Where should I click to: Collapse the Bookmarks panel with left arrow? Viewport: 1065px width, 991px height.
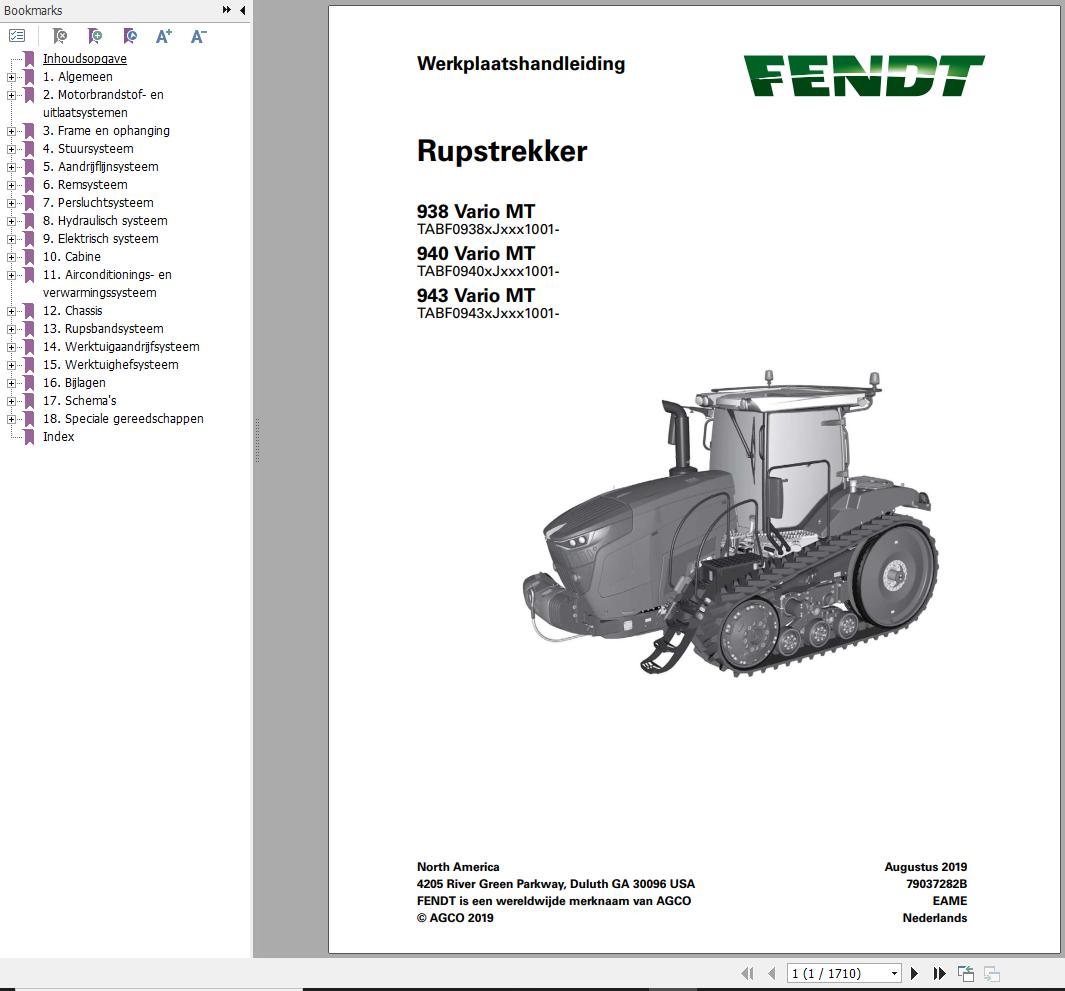(242, 10)
